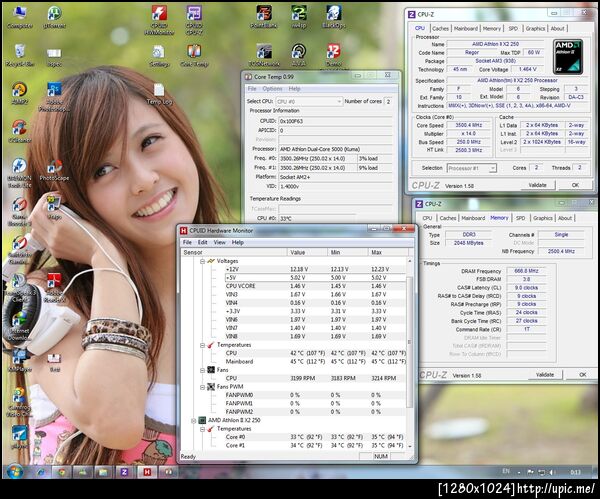Screen dimensions: 600x499
Task: Switch to SPD tab in bottom CPU-Z
Action: click(520, 218)
